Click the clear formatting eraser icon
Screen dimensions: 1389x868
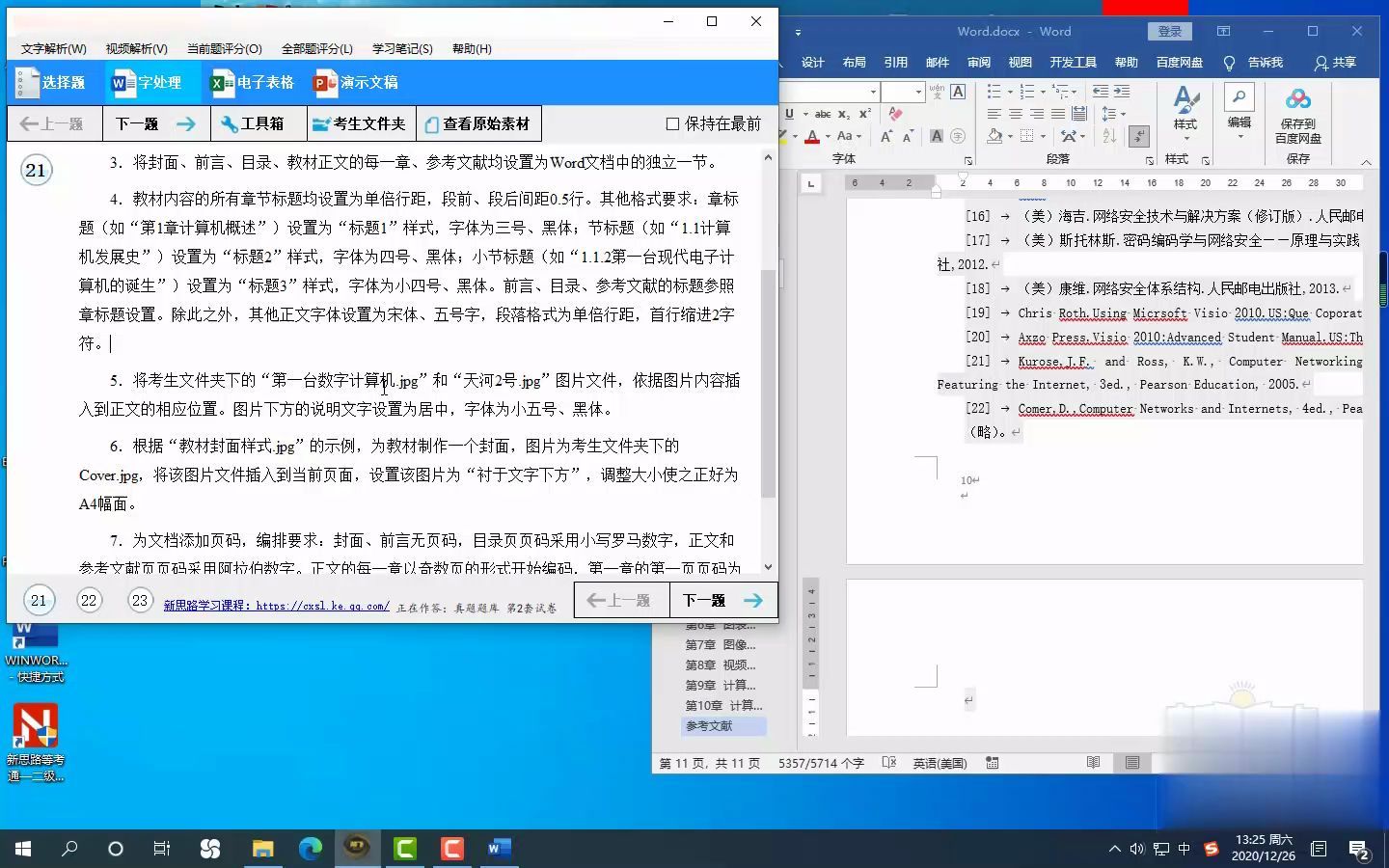pos(895,114)
